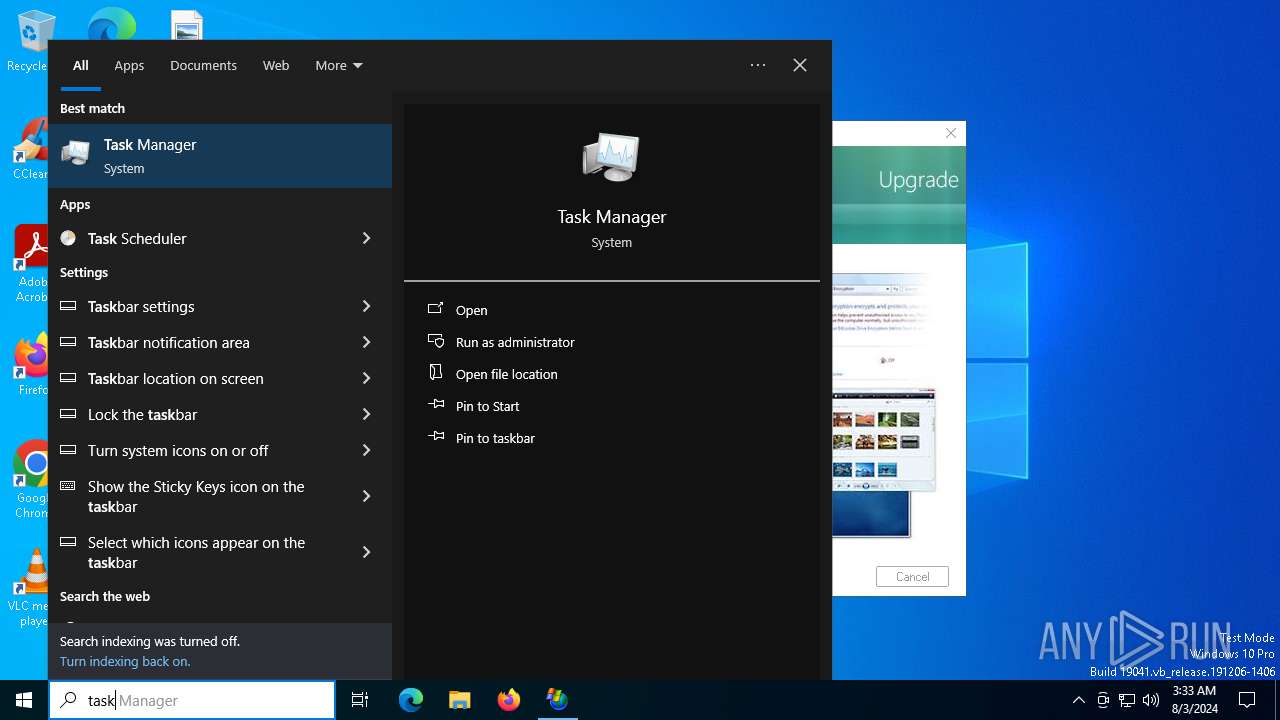The image size is (1280, 720).
Task: Show hidden system tray icons
Action: point(1079,700)
